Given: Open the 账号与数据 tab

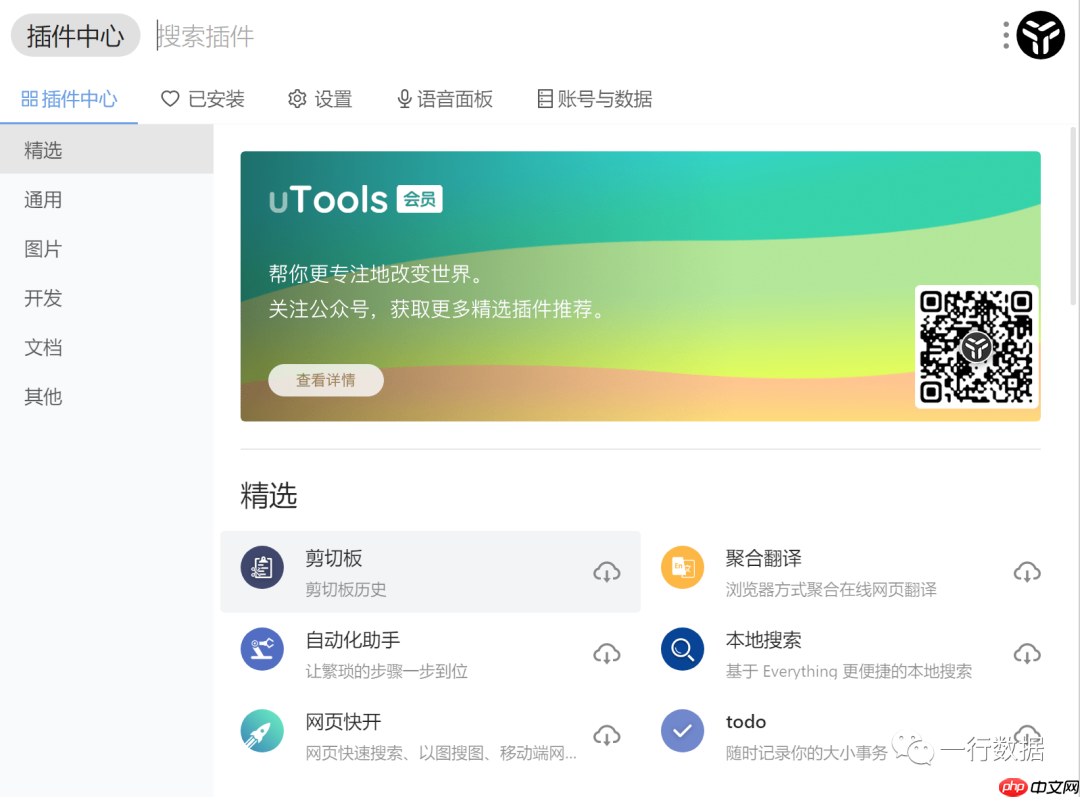Looking at the screenshot, I should point(594,99).
